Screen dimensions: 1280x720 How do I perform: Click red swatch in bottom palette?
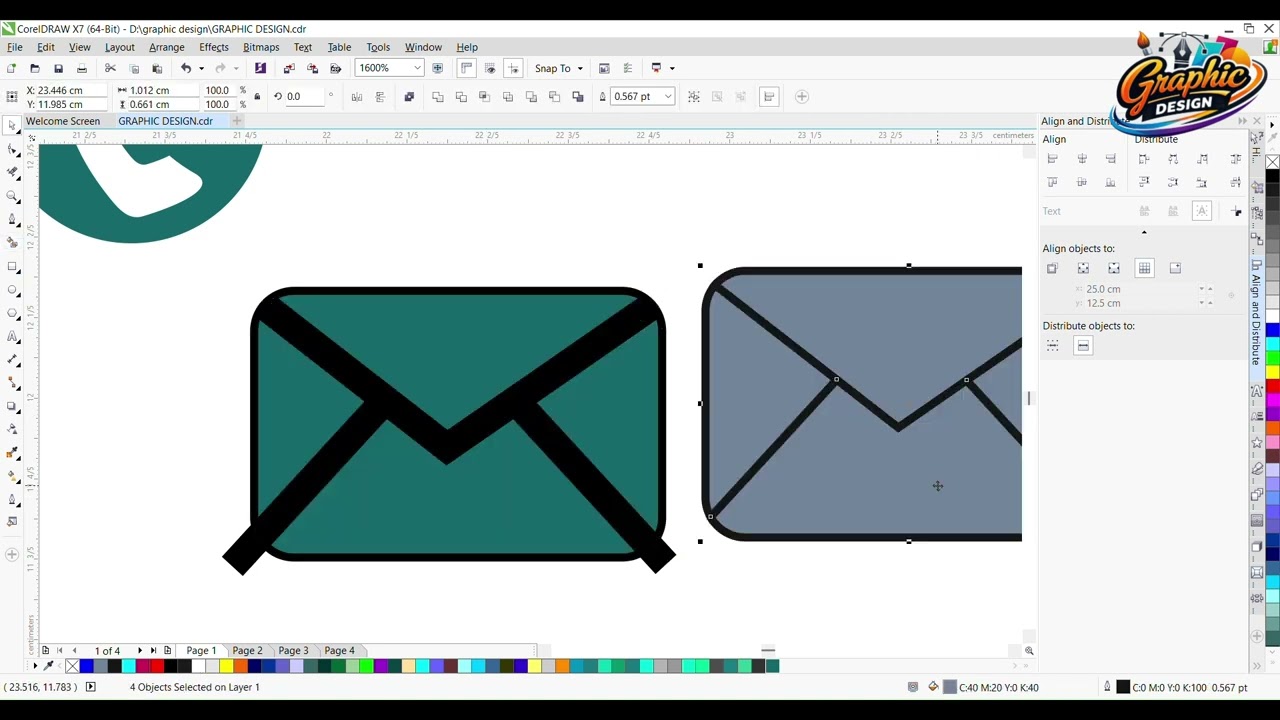(x=157, y=666)
